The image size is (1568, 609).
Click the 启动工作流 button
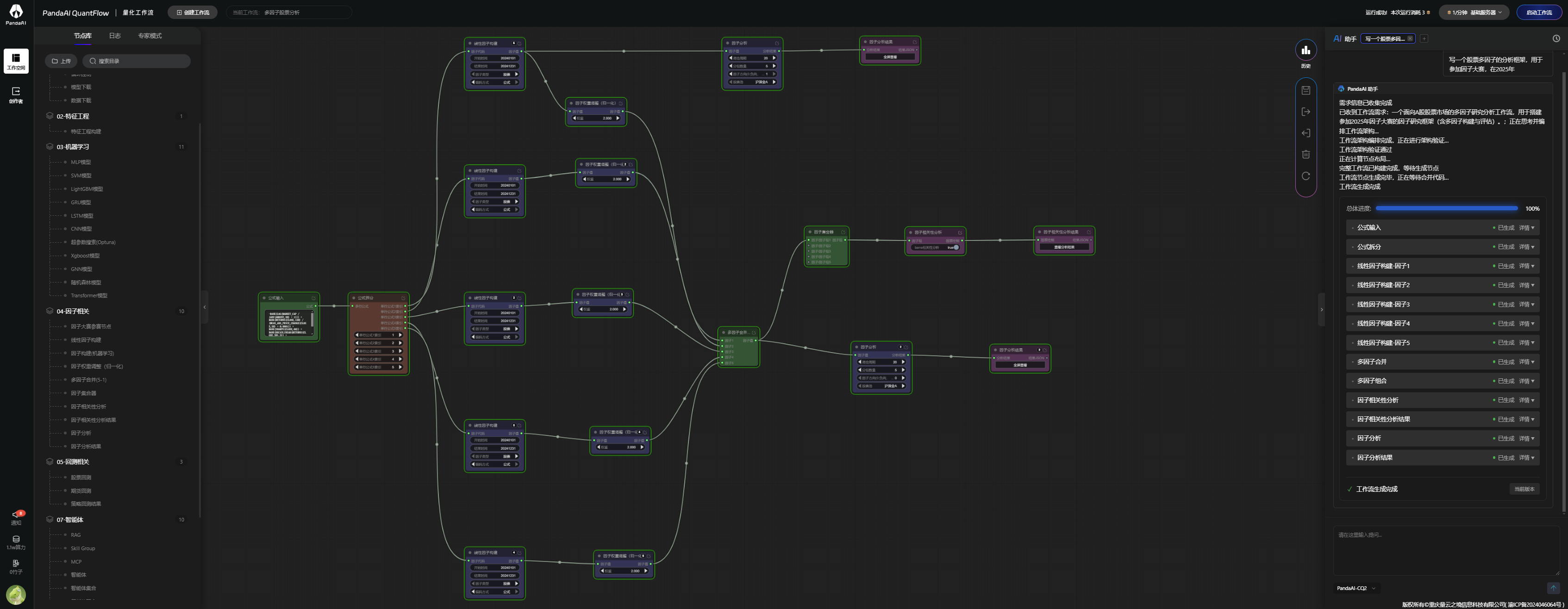[1539, 12]
